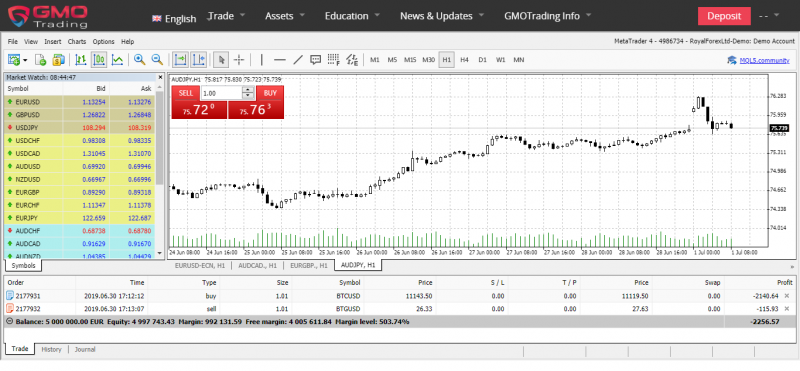Click the Market Watch vertical scrollbar

point(160,165)
